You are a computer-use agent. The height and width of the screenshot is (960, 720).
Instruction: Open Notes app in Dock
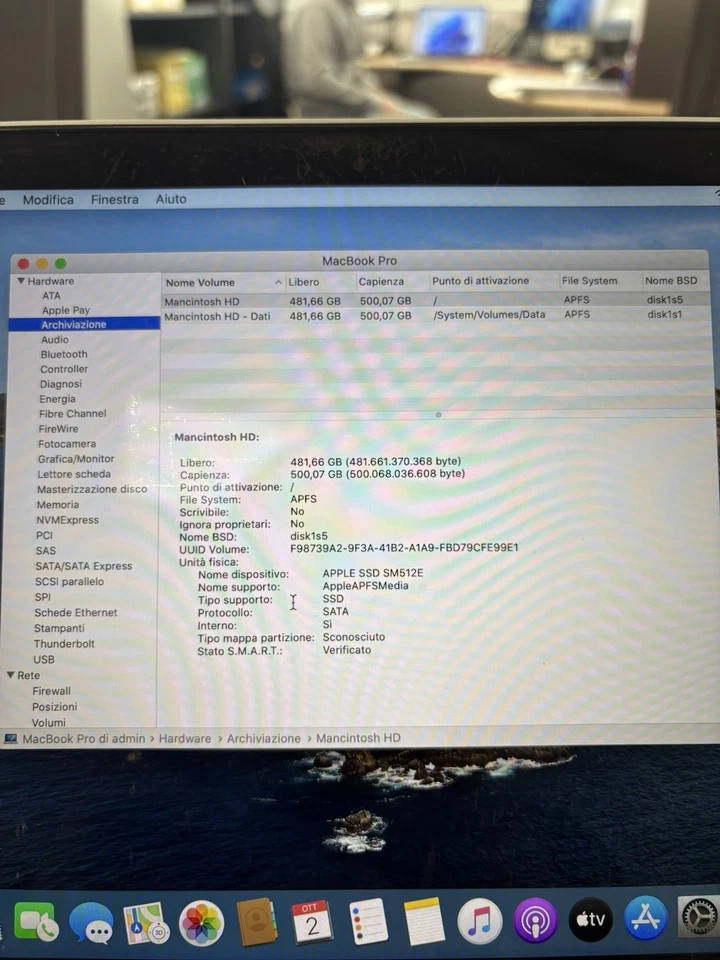[x=424, y=921]
